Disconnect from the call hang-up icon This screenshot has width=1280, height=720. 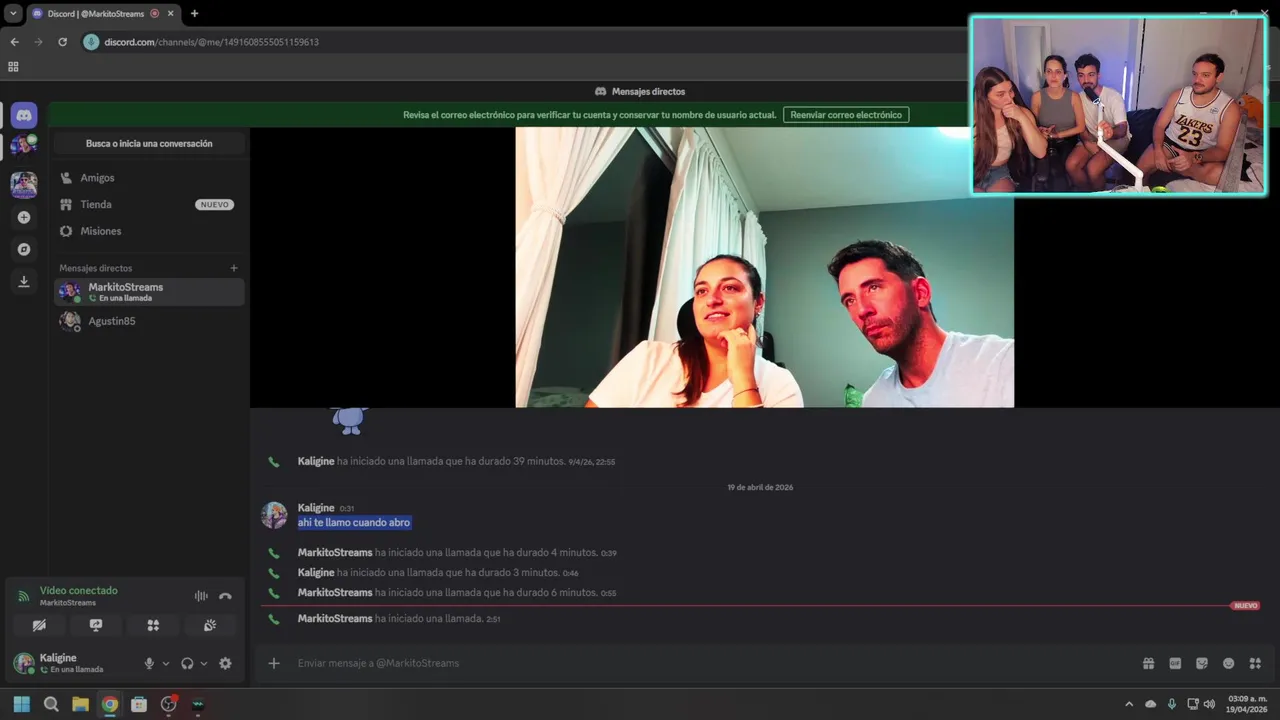225,596
